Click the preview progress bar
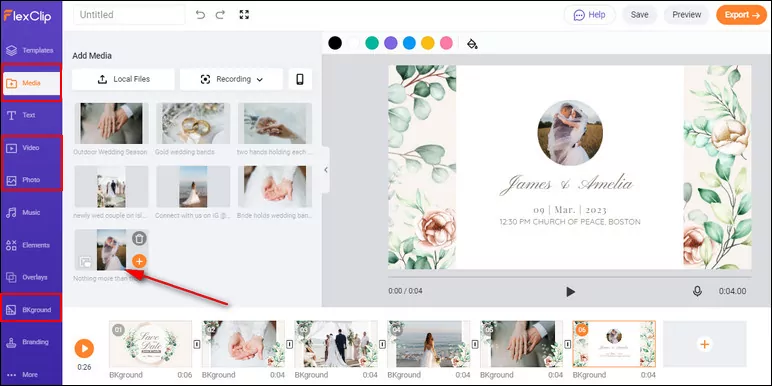 point(570,277)
